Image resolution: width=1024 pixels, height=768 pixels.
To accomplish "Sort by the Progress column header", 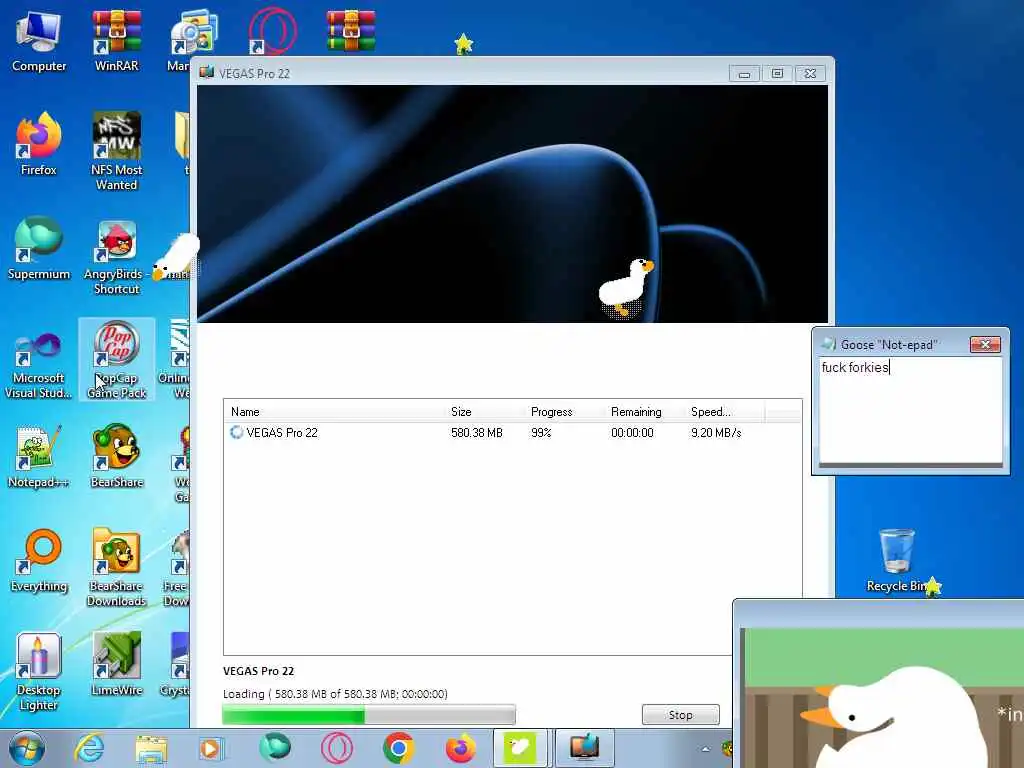I will click(x=565, y=411).
